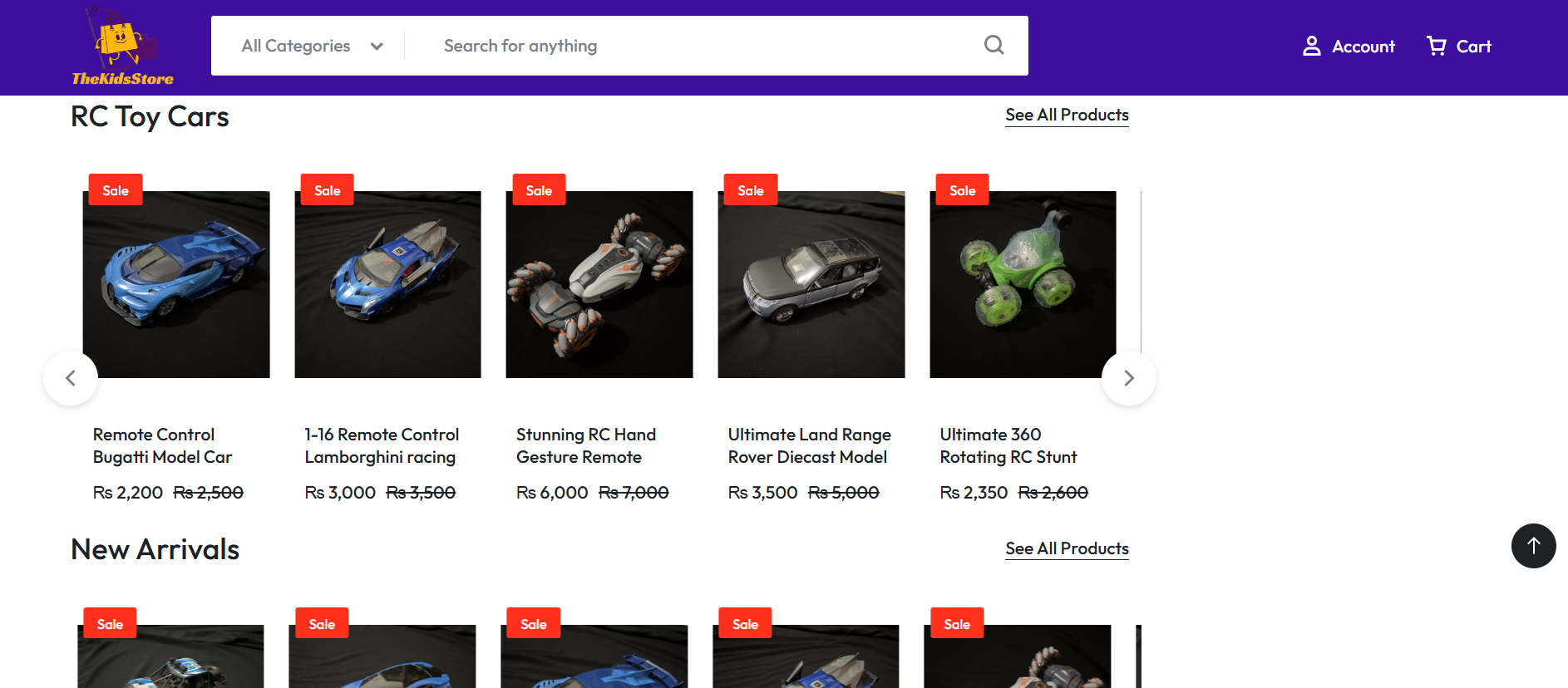Expand the All Categories dropdown
This screenshot has height=688, width=1568.
pyautogui.click(x=312, y=46)
